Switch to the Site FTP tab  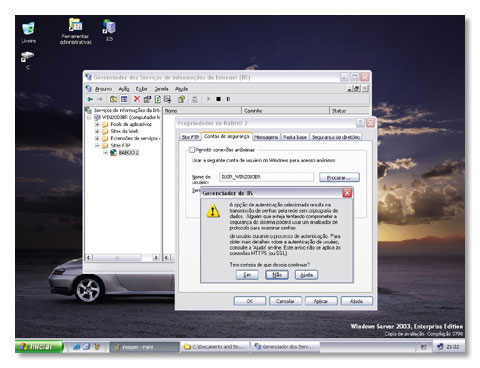click(190, 137)
